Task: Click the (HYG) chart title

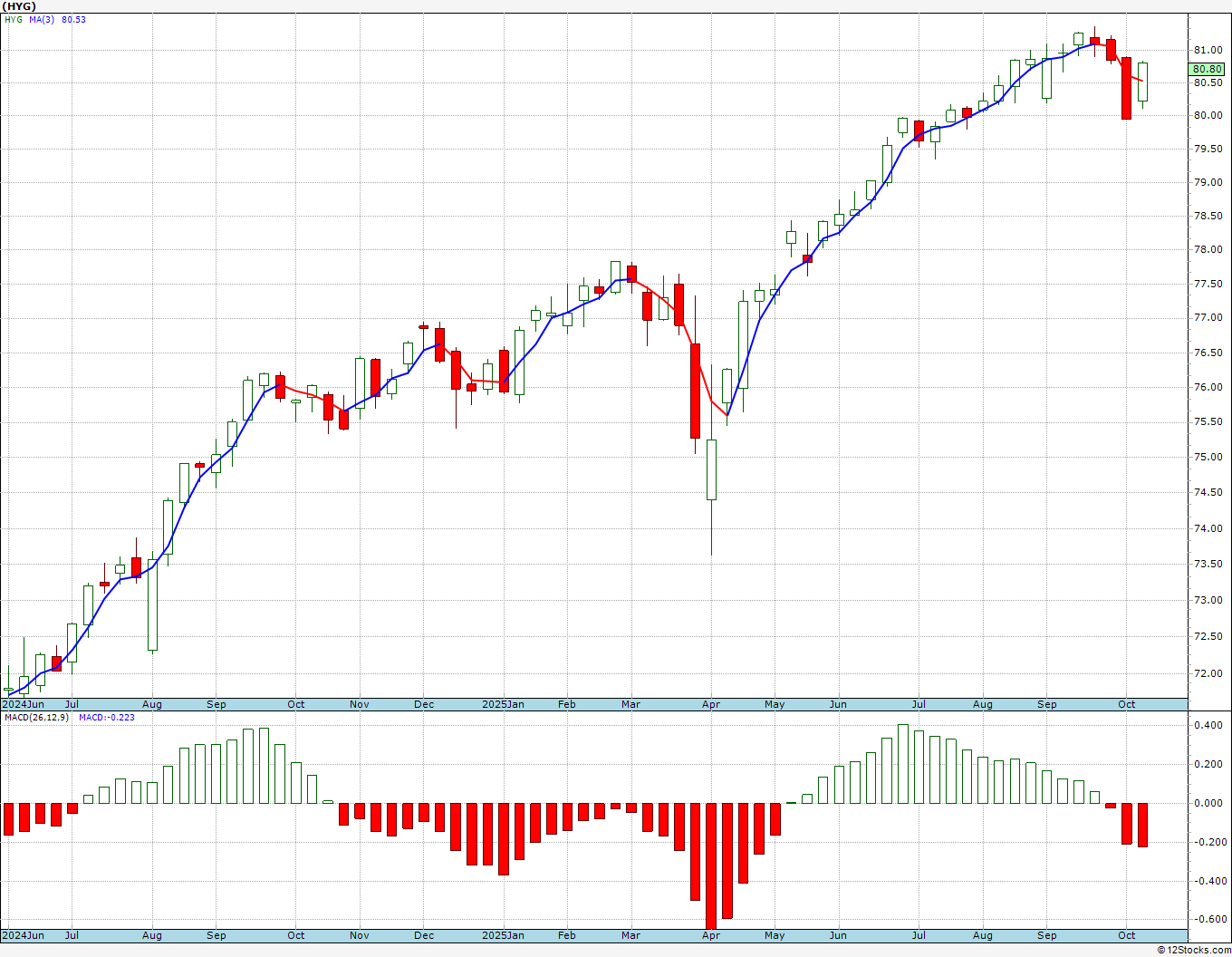Action: pos(19,6)
